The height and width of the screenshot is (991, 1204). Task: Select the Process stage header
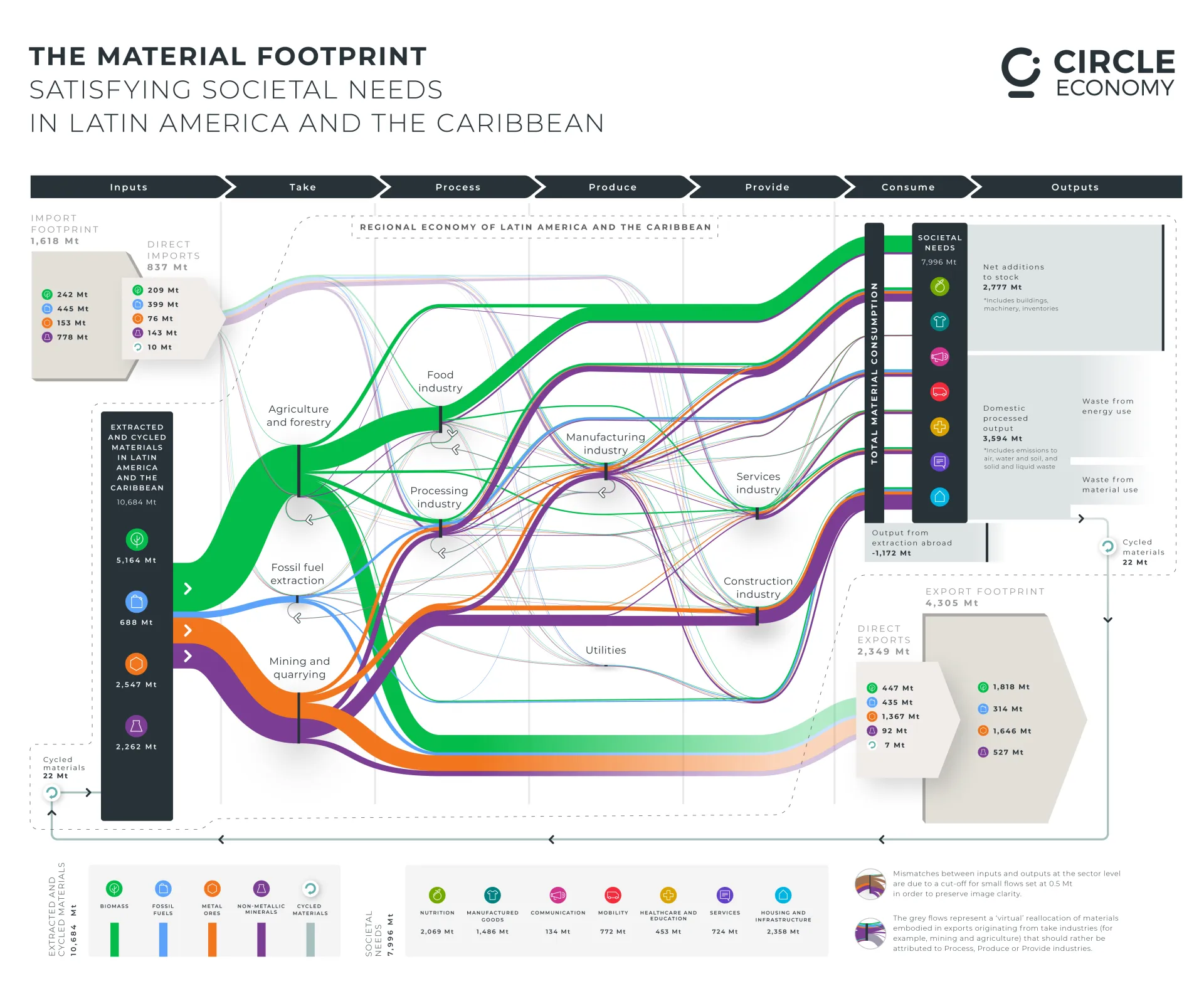click(x=458, y=187)
